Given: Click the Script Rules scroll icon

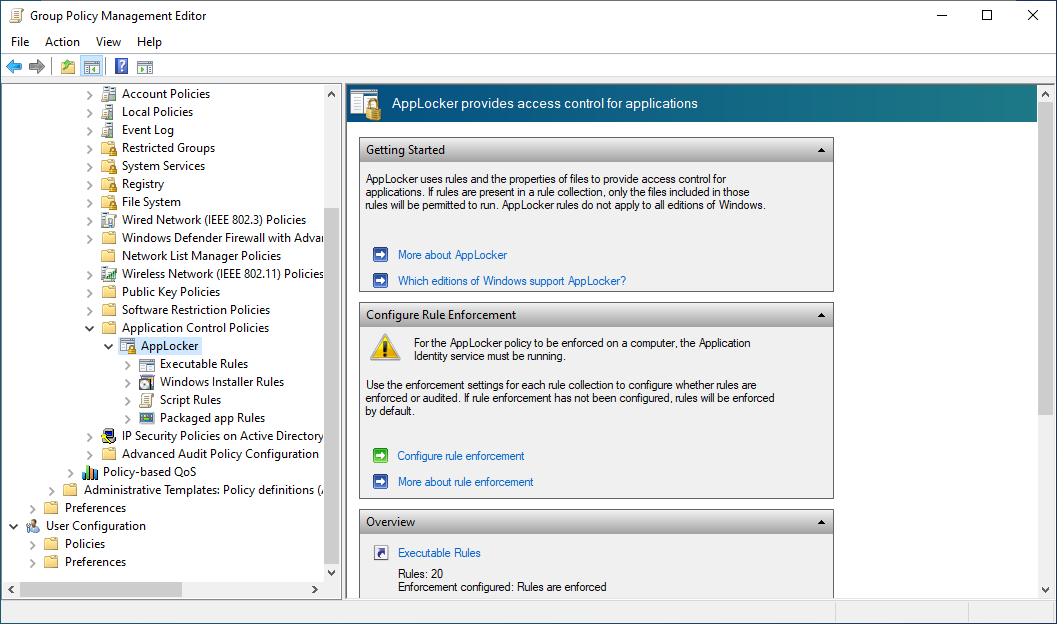Looking at the screenshot, I should (147, 400).
